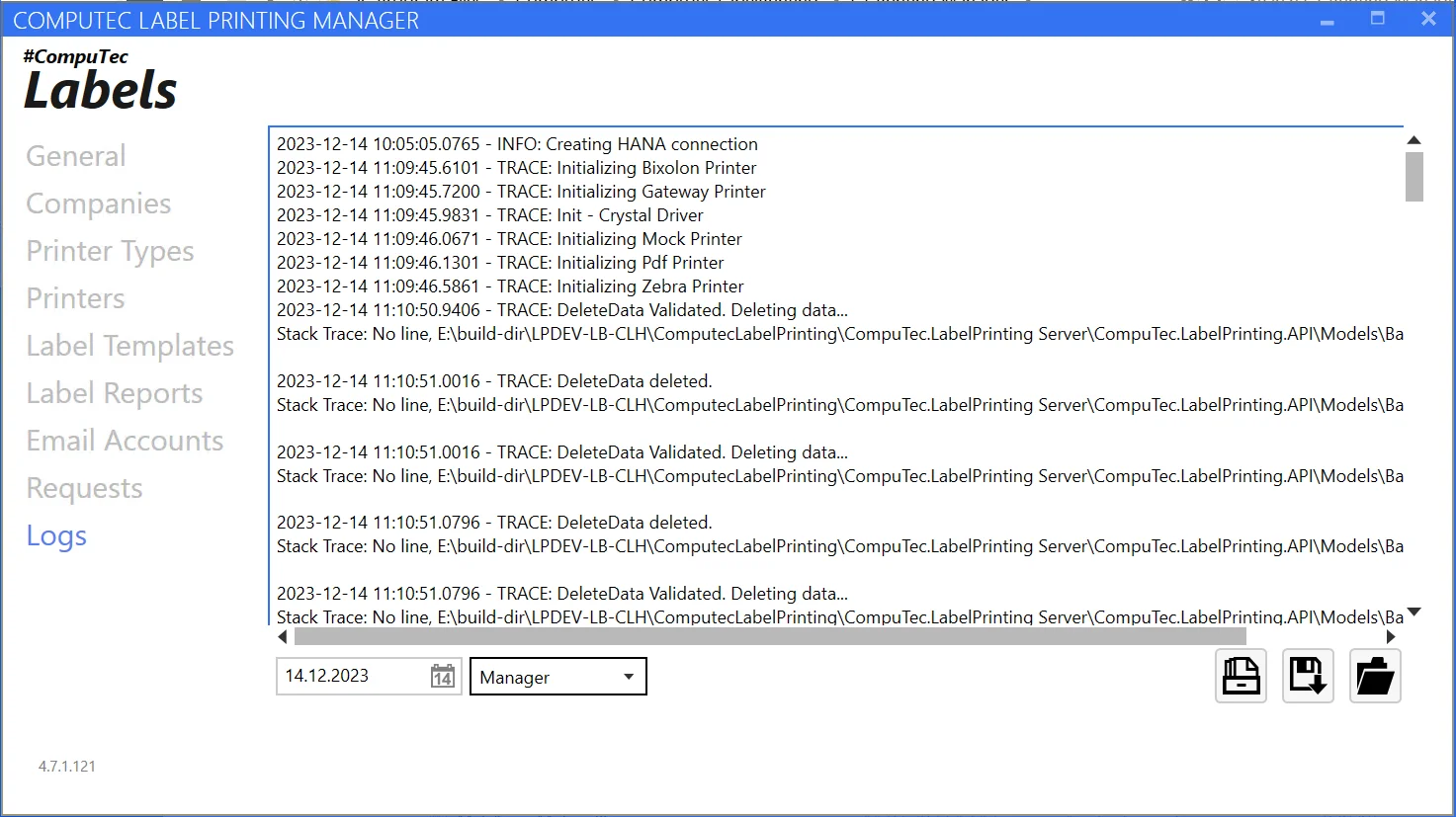
Task: Open the Printers page
Action: pos(76,298)
